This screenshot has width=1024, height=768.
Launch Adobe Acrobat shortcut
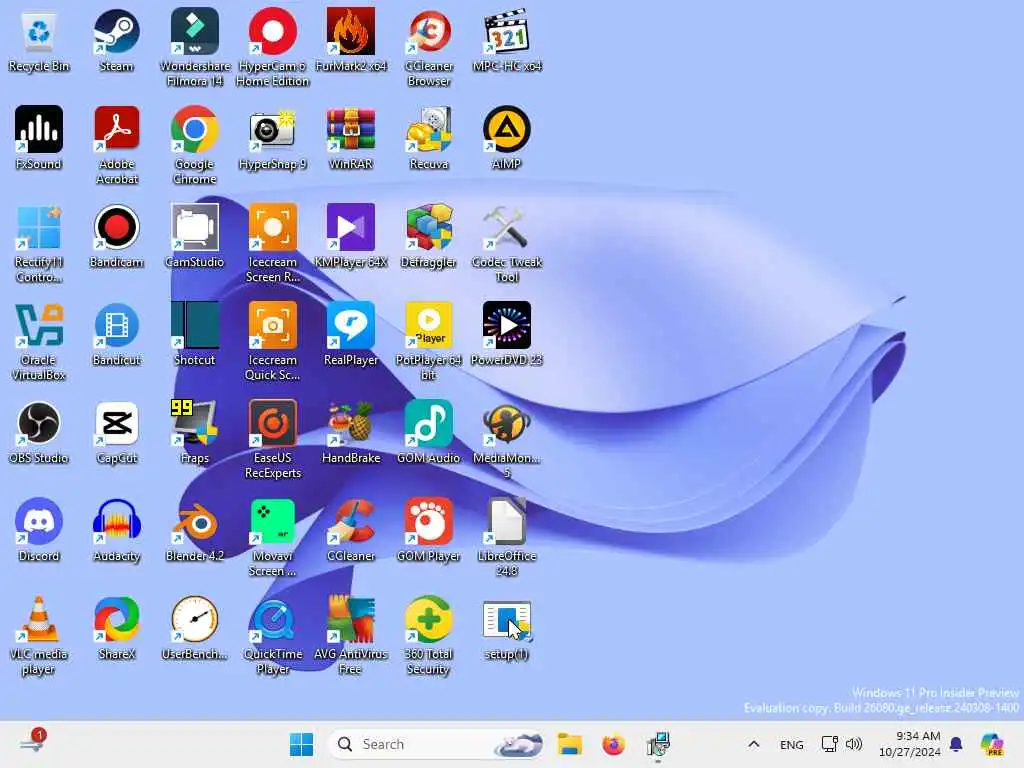pyautogui.click(x=116, y=146)
